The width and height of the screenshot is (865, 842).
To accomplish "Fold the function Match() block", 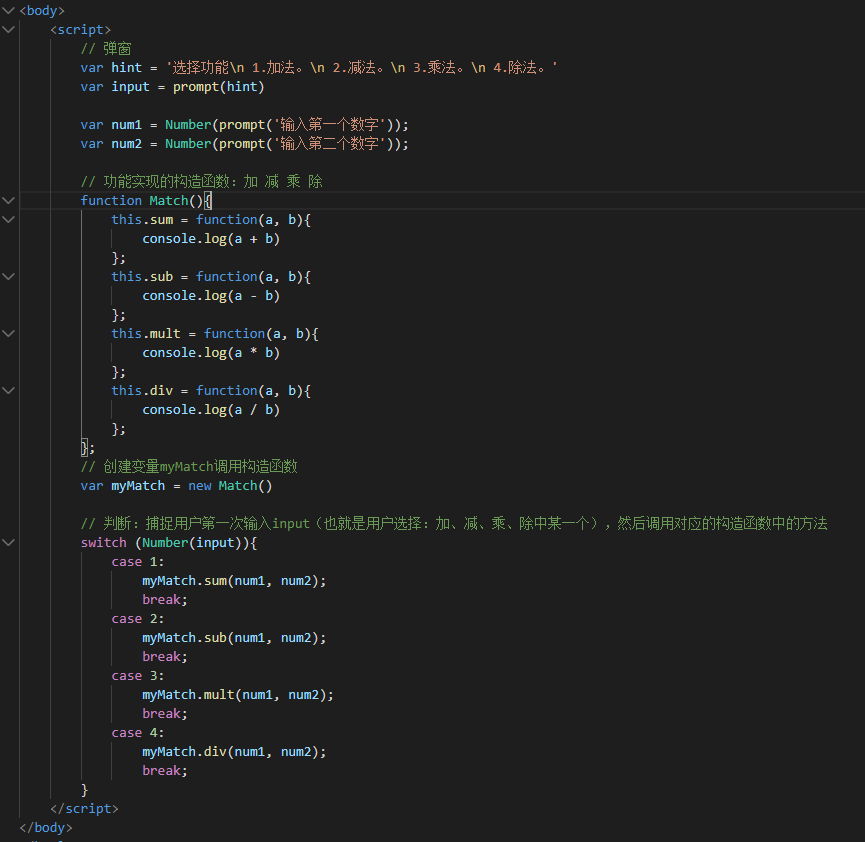I will [x=8, y=200].
